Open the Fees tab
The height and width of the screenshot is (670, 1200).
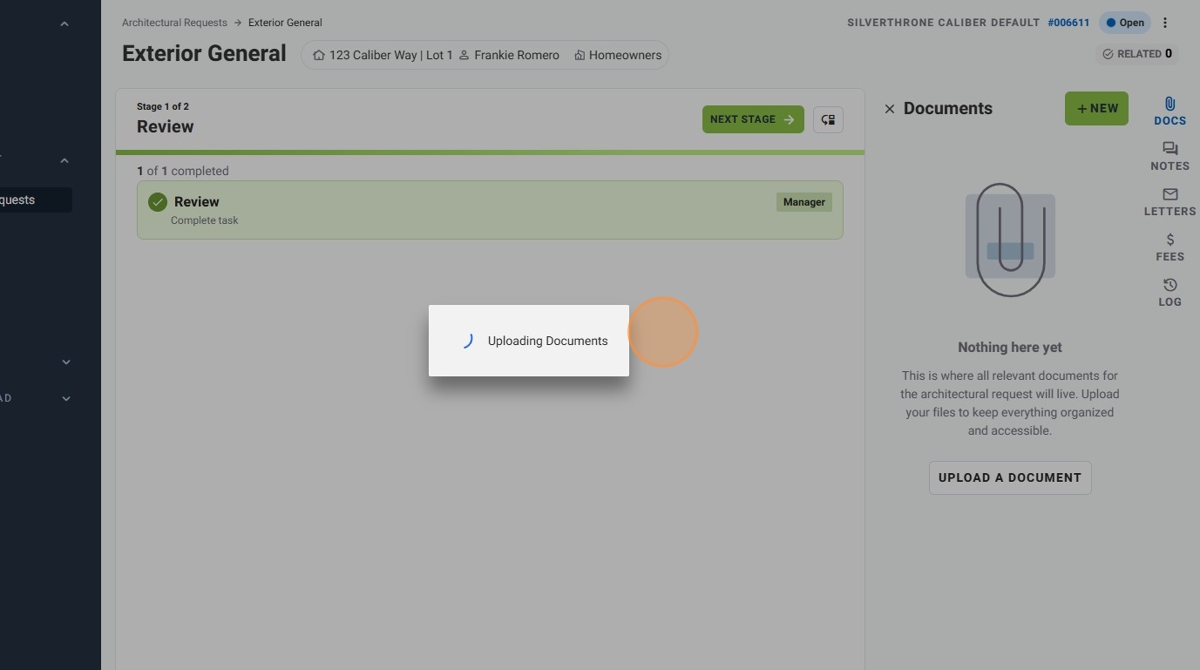click(x=1169, y=247)
